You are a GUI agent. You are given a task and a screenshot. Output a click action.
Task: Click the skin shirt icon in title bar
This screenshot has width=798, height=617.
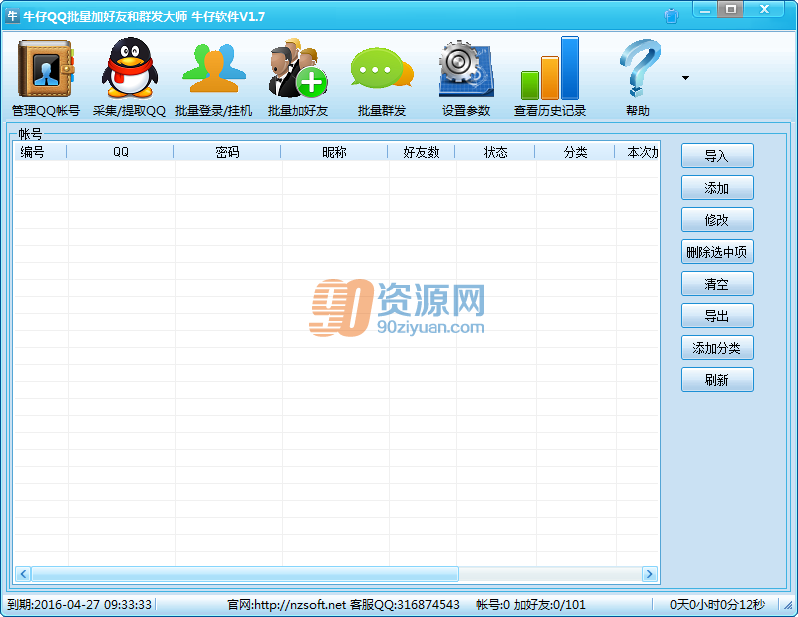click(671, 16)
